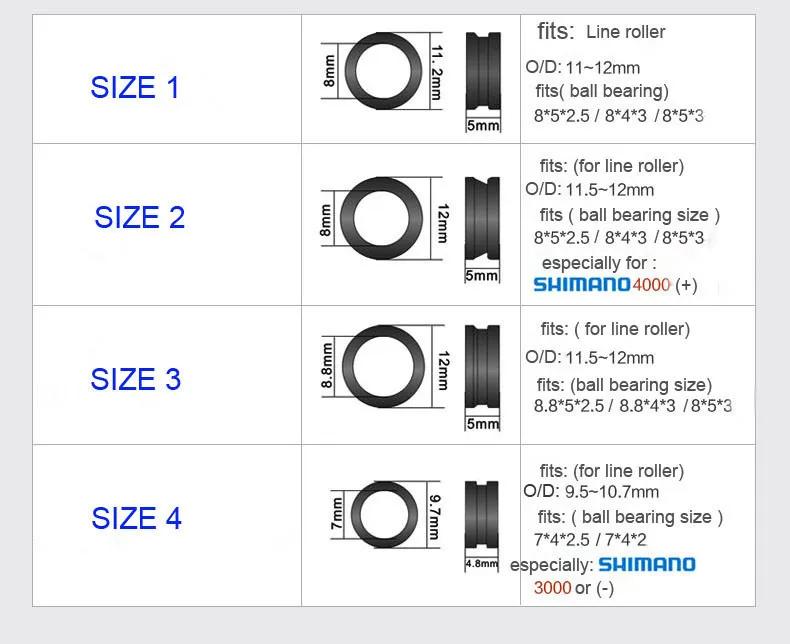Click the SIZE 3 front-view ring image
Image resolution: width=790 pixels, height=644 pixels.
pyautogui.click(x=385, y=369)
